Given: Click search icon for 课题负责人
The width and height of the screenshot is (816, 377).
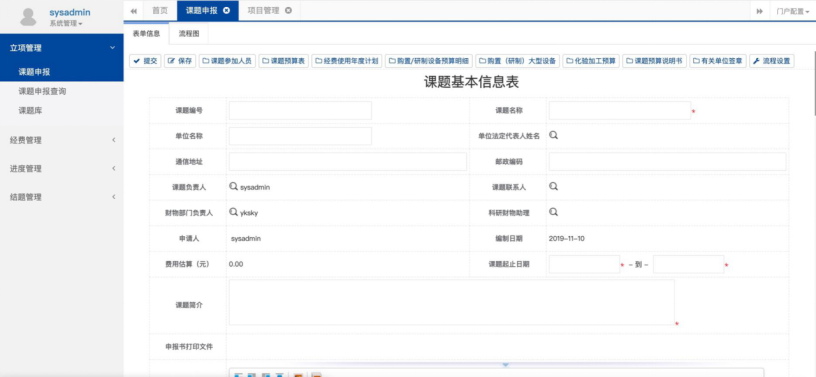Looking at the screenshot, I should [234, 186].
